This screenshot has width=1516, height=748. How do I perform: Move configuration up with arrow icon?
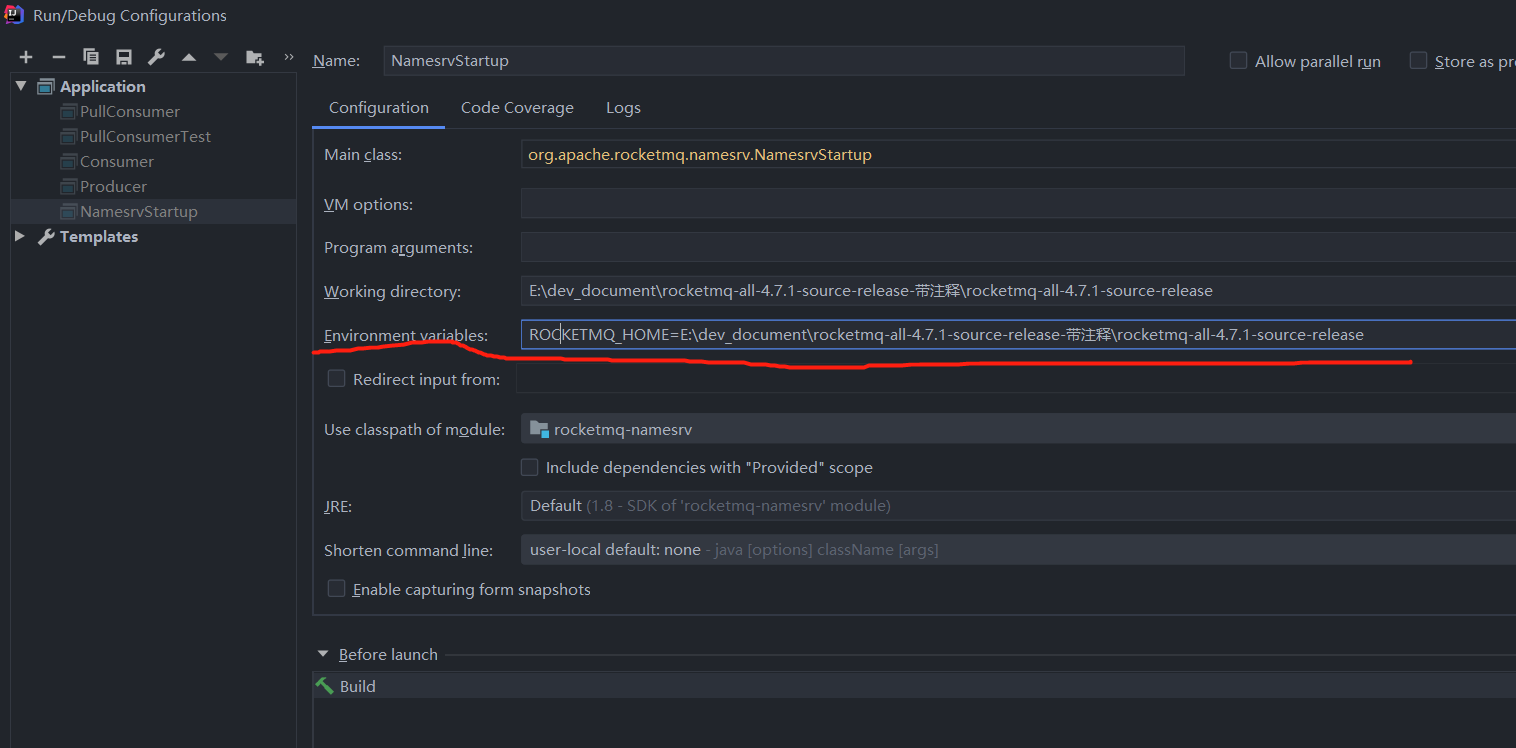click(x=189, y=57)
